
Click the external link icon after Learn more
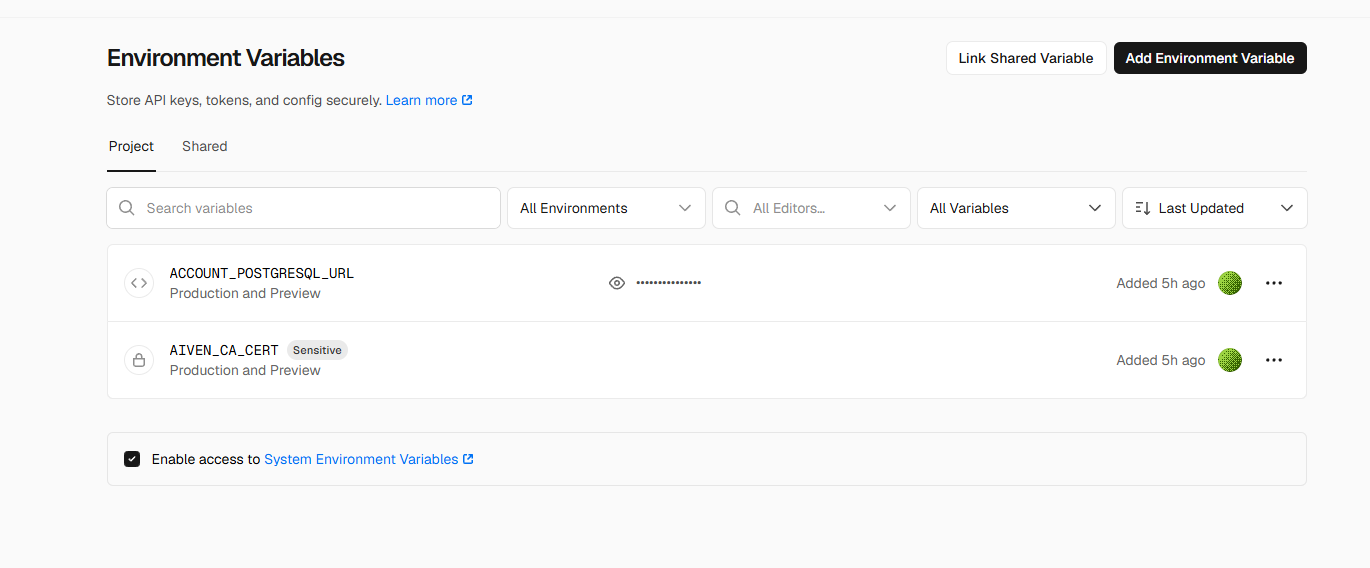click(x=467, y=100)
